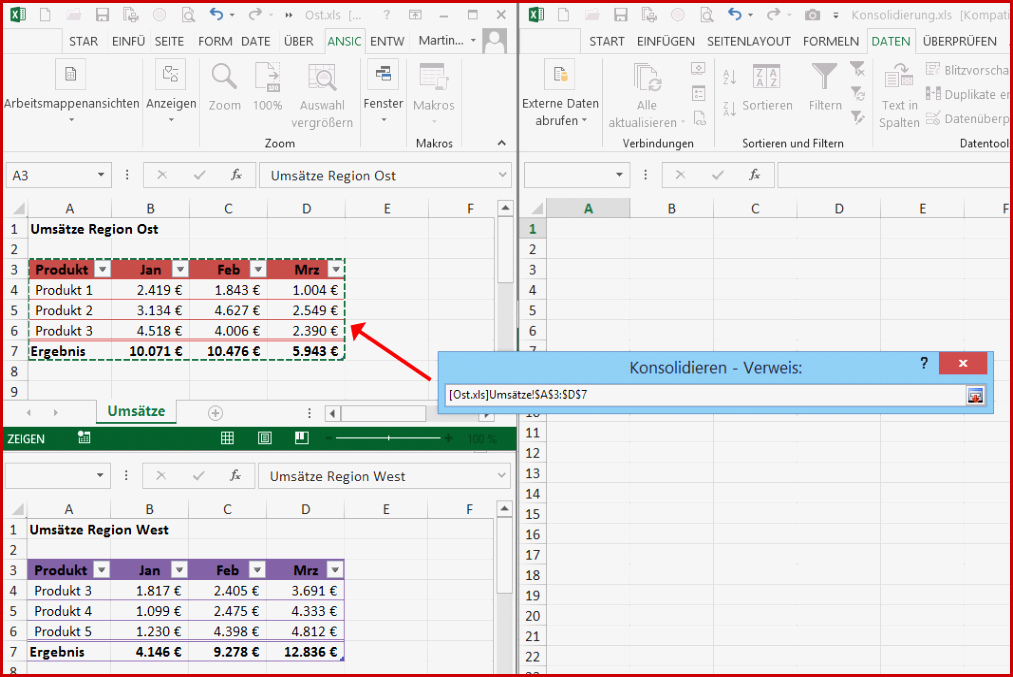The image size is (1013, 677).
Task: Switch to page layout view in status bar
Action: (x=265, y=438)
